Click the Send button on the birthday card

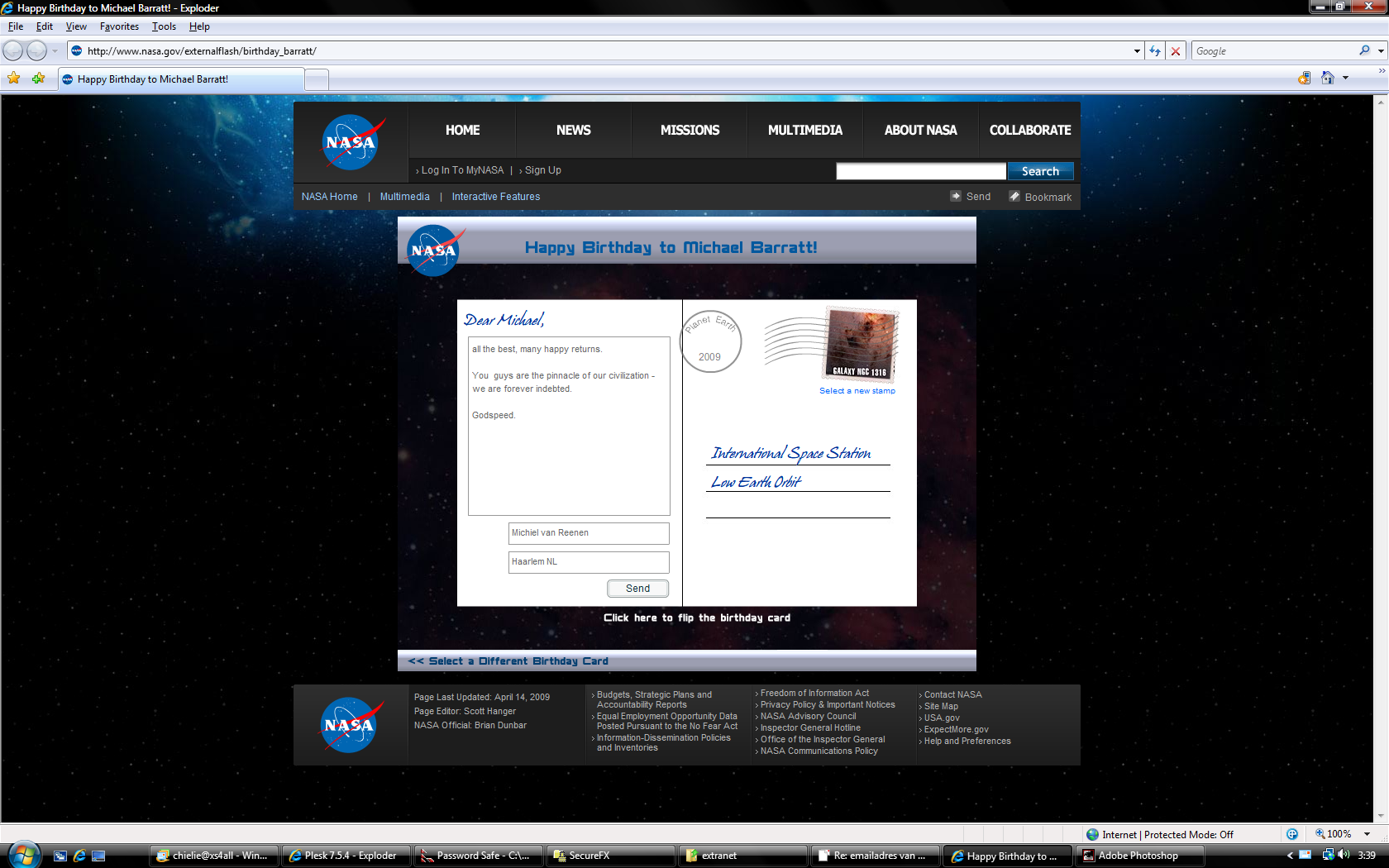pyautogui.click(x=637, y=589)
